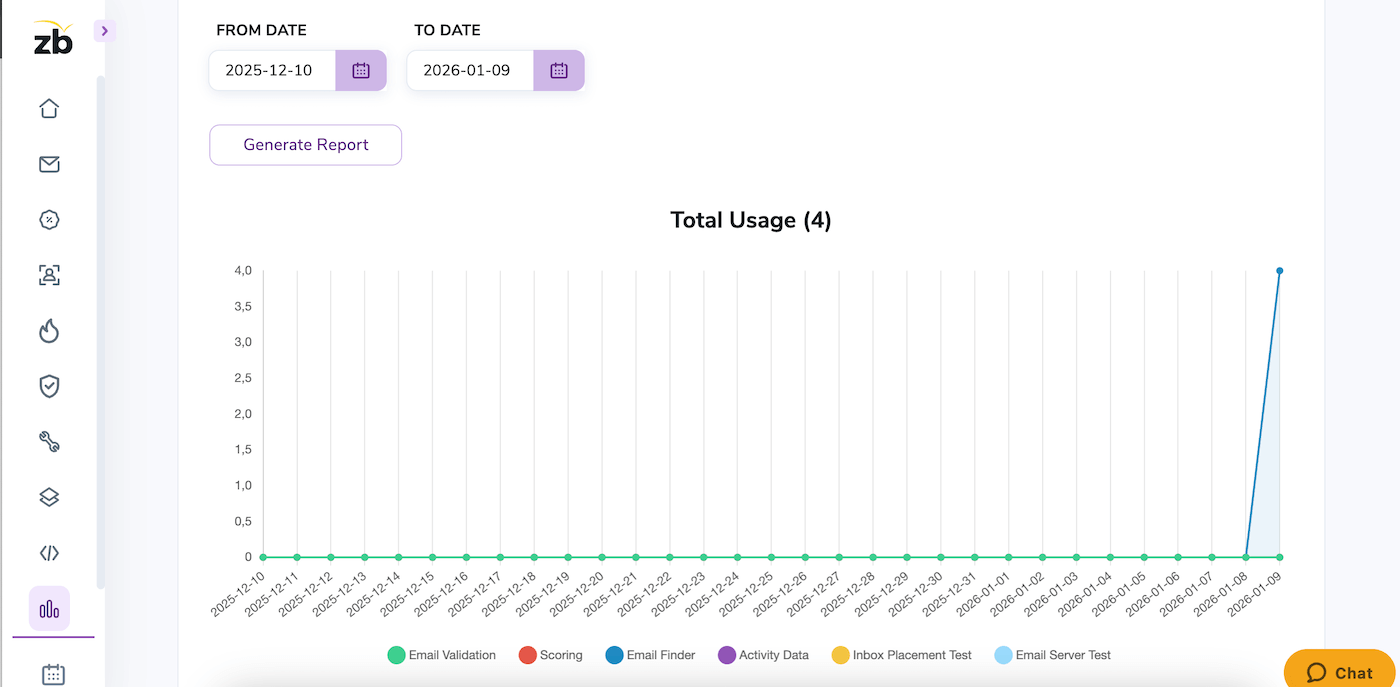
Task: Click the 2,0 y-axis value label
Action: coord(242,414)
